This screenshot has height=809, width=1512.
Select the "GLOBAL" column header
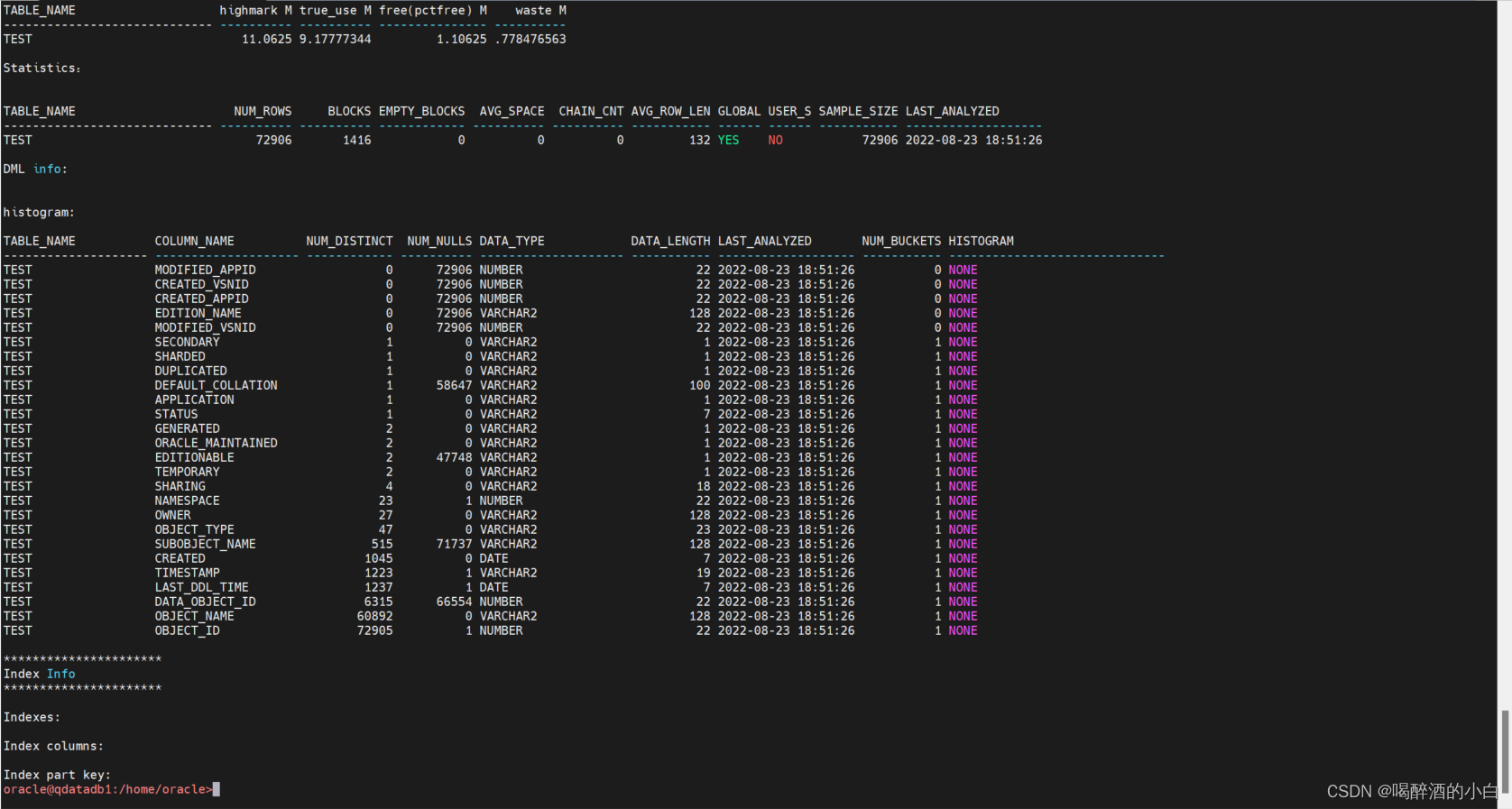pyautogui.click(x=739, y=112)
